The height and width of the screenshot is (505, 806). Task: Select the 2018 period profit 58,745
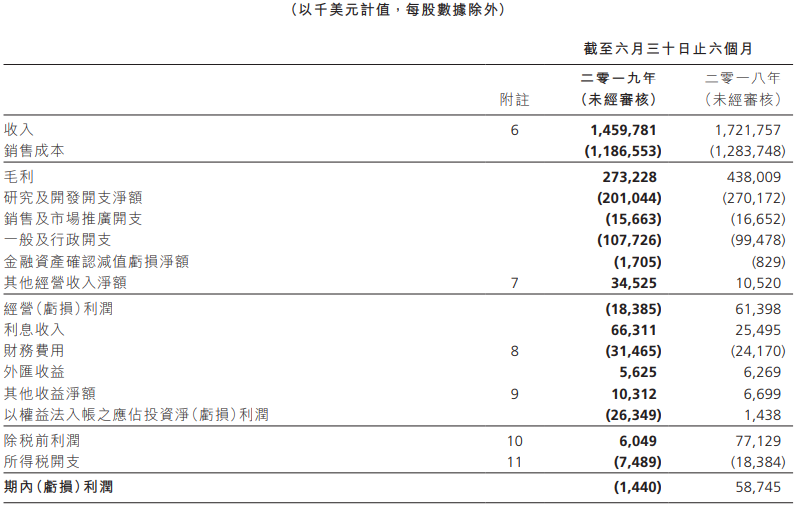(x=758, y=487)
